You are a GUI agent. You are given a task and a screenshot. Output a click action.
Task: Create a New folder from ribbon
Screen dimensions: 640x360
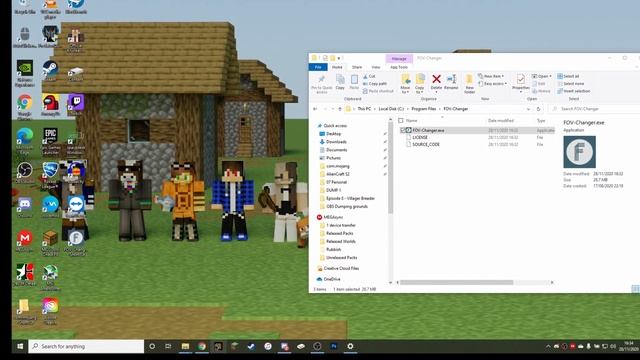coord(469,84)
